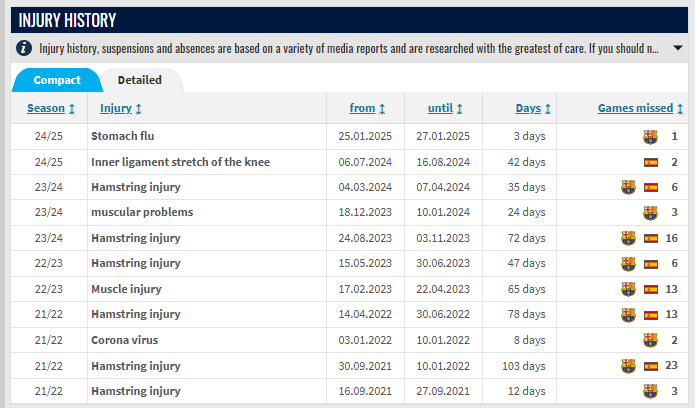
Task: Switch to the Compact tab
Action: pyautogui.click(x=57, y=80)
